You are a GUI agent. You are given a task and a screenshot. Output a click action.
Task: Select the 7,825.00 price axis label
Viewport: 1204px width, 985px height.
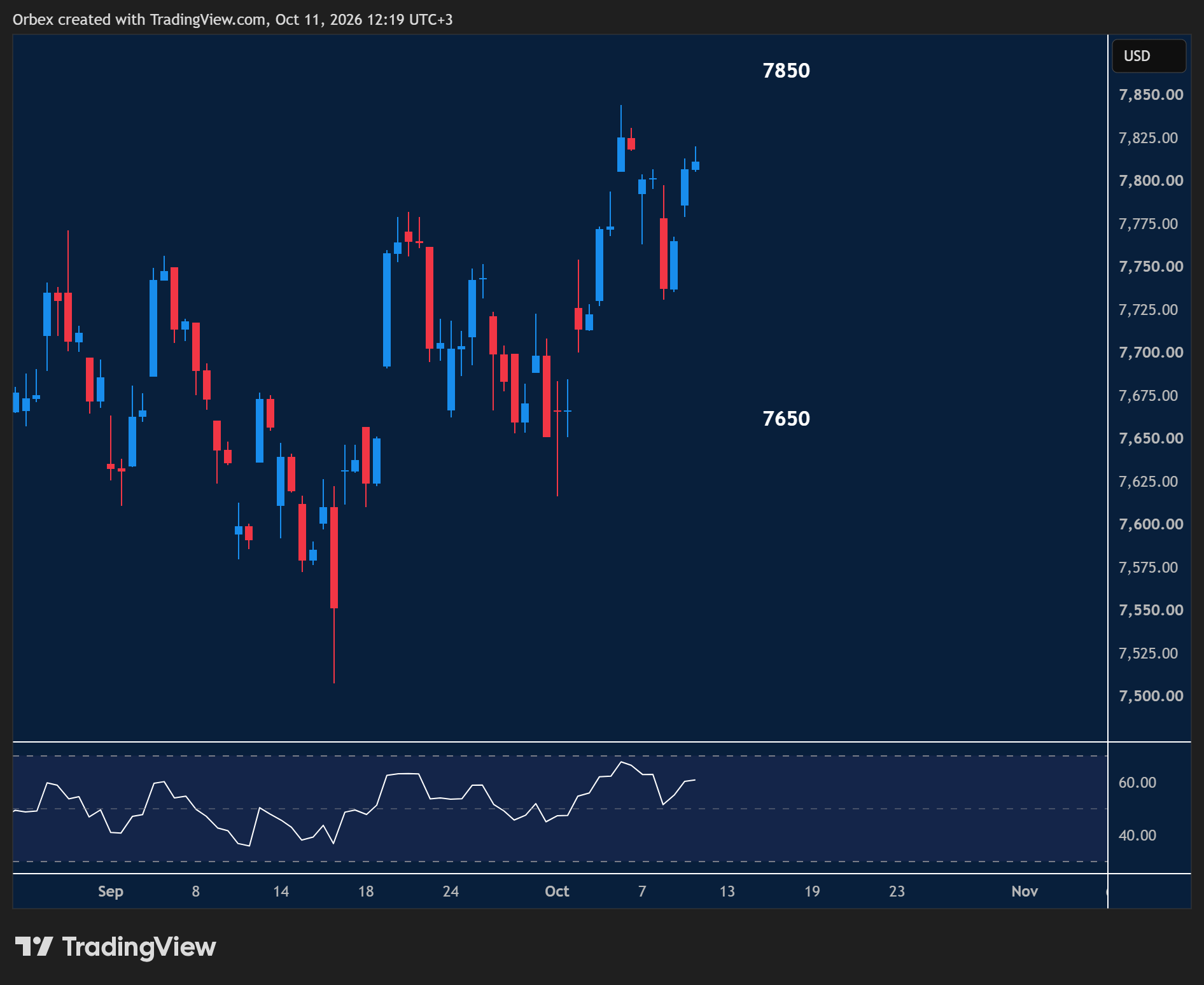click(1148, 138)
